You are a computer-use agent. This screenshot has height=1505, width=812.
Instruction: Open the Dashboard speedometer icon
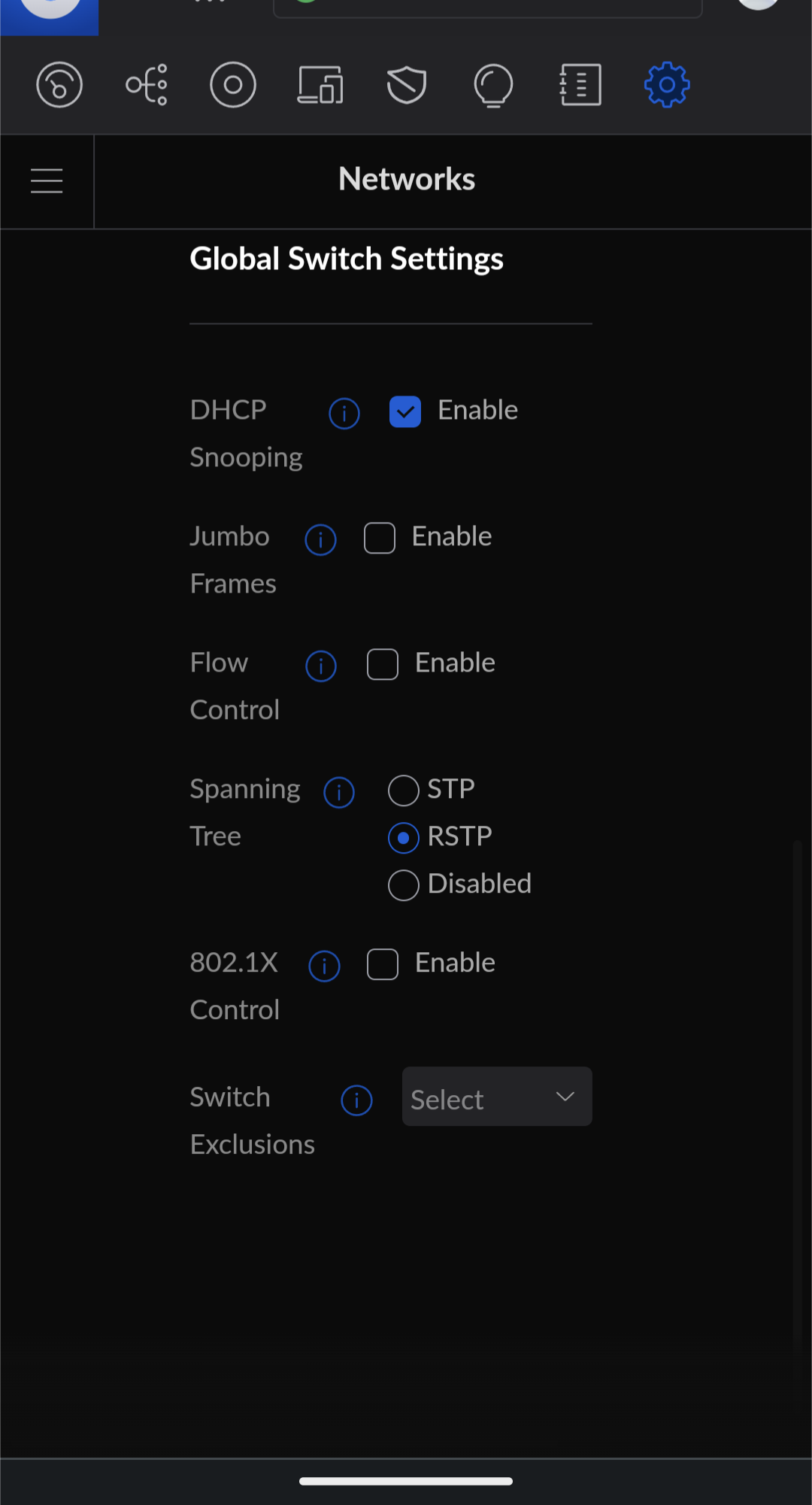[x=59, y=85]
